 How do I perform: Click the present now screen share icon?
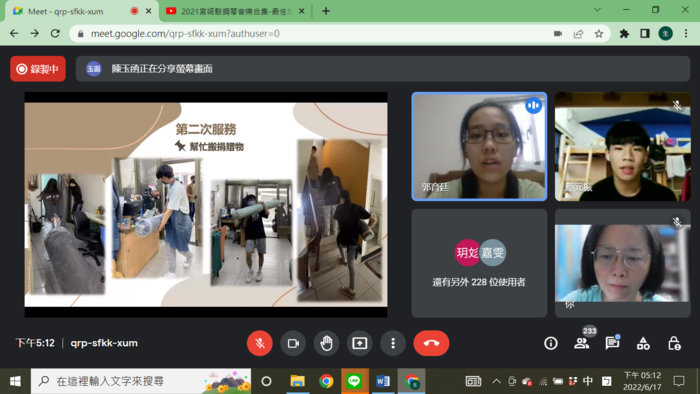pyautogui.click(x=359, y=343)
